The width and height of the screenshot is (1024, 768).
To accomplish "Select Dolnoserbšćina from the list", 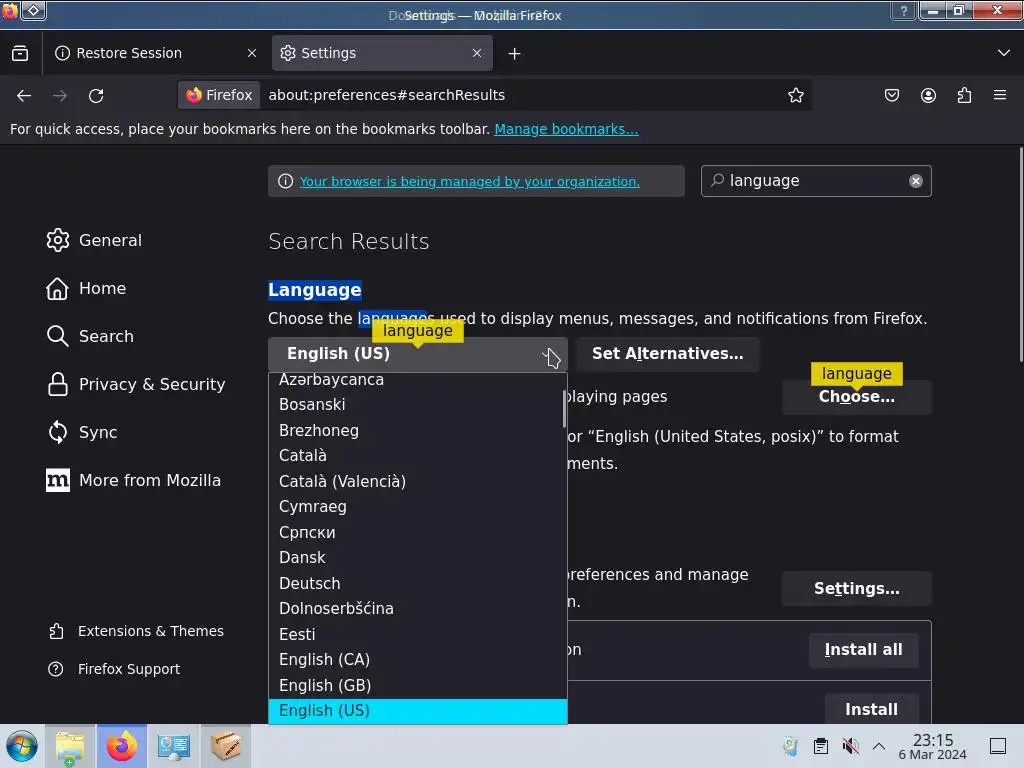I will pos(417,609).
